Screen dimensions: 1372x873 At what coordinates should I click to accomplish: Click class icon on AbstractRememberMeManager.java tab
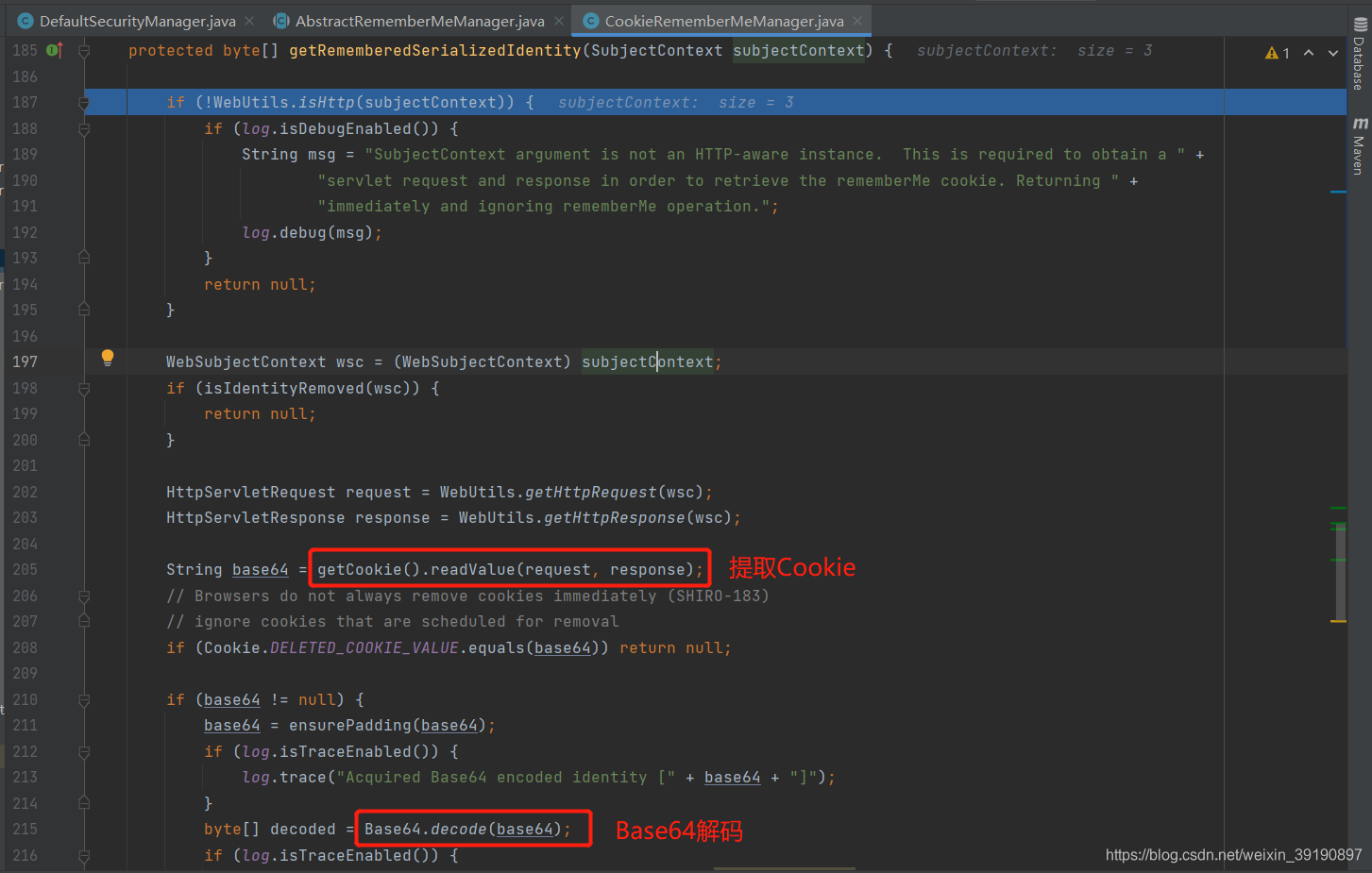(x=280, y=21)
